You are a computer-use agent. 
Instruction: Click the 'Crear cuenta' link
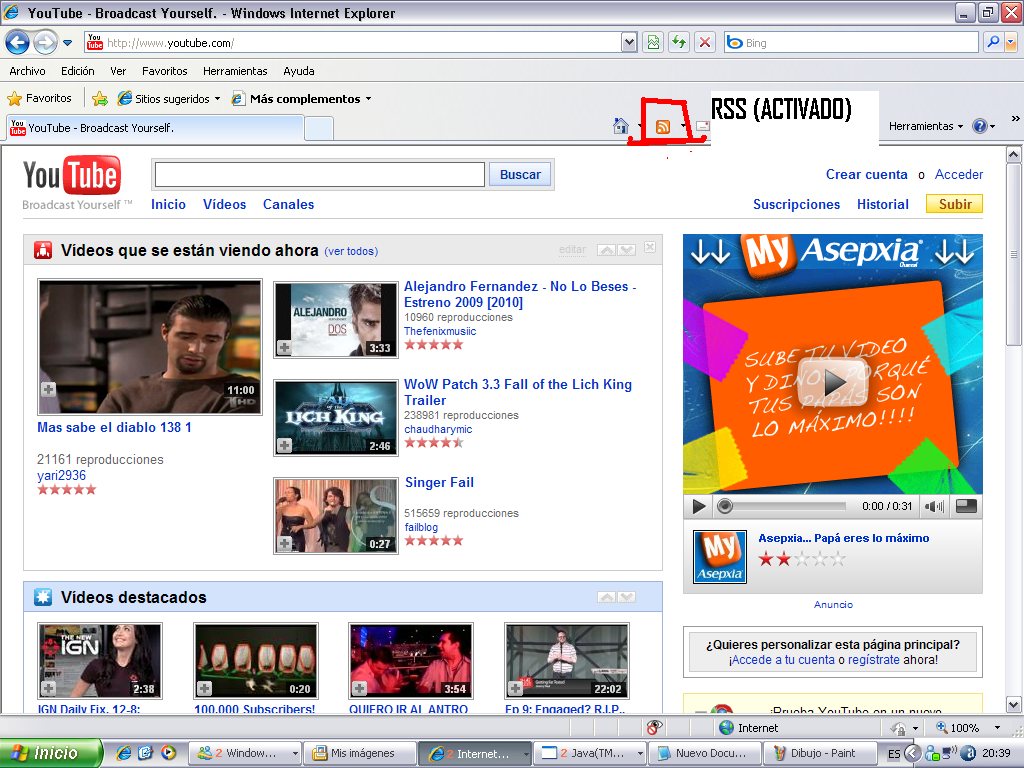tap(866, 174)
